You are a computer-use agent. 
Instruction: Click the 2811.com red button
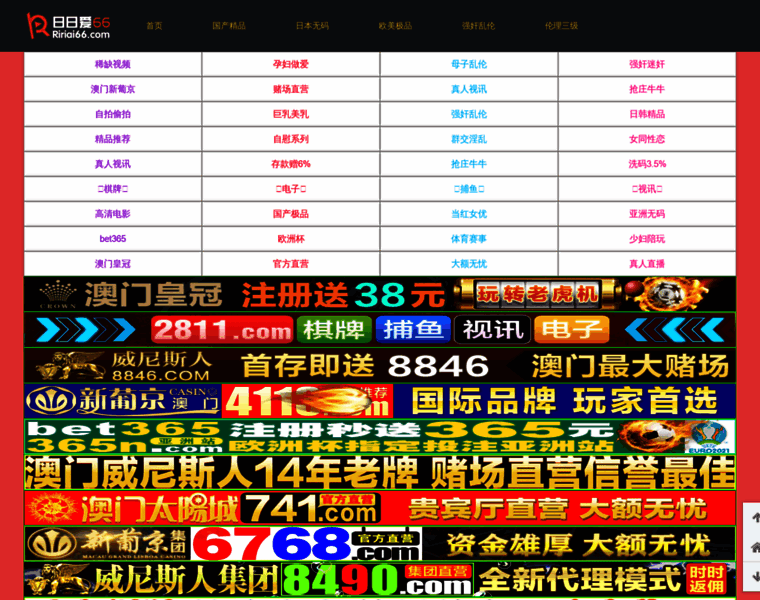pos(222,330)
